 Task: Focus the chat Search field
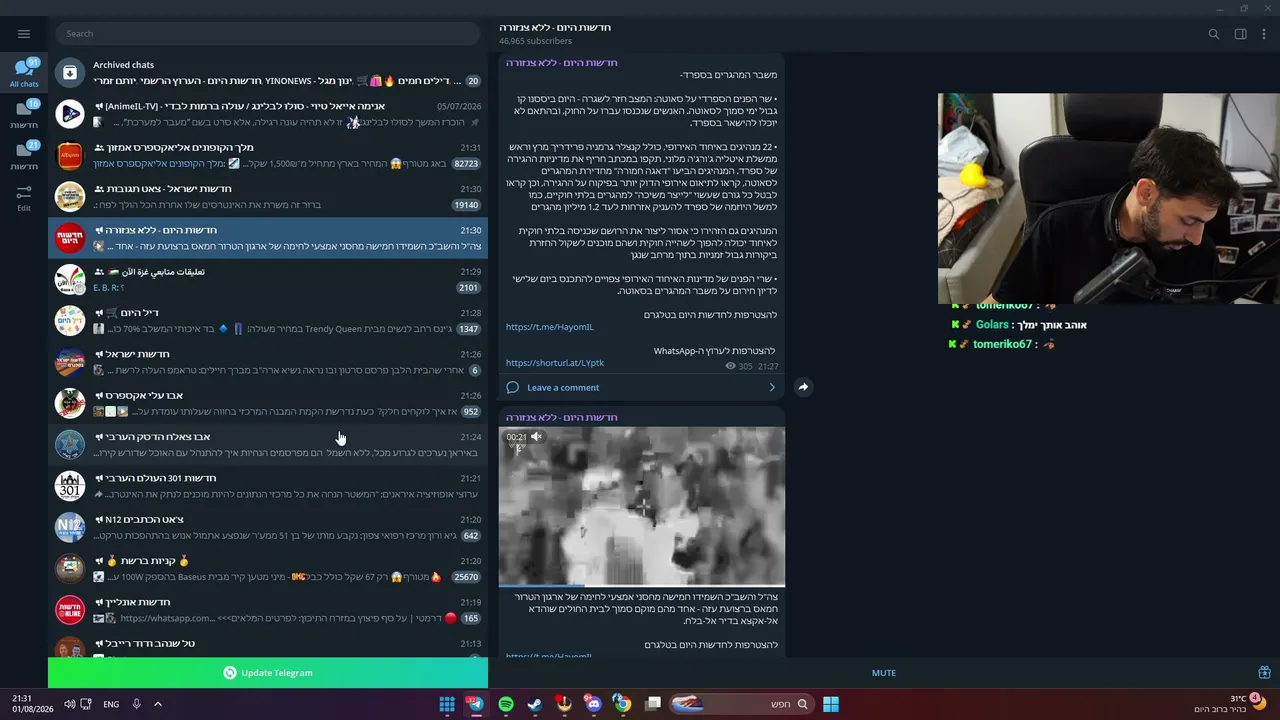pos(268,34)
